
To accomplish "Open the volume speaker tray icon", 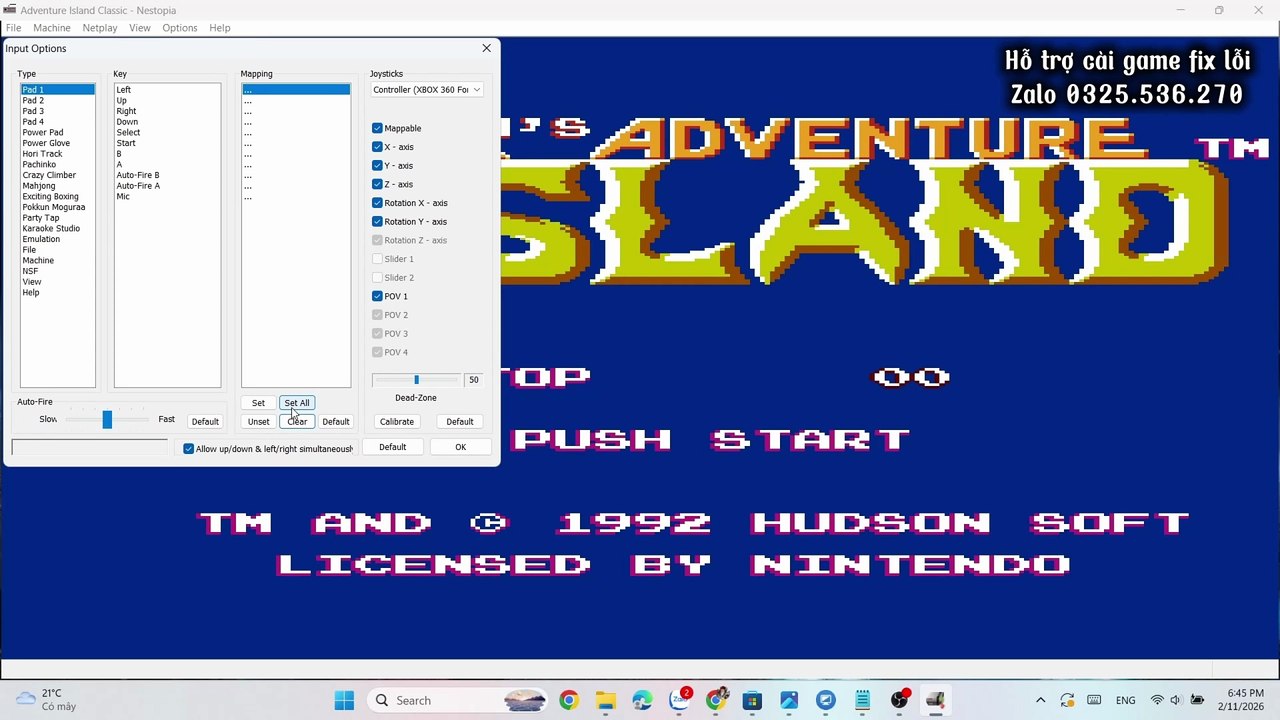I will click(1175, 700).
